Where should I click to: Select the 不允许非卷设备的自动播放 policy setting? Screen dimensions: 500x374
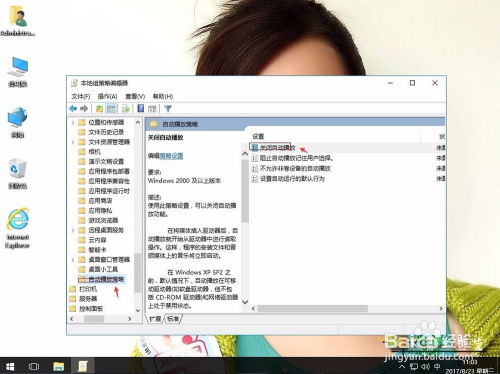(291, 168)
